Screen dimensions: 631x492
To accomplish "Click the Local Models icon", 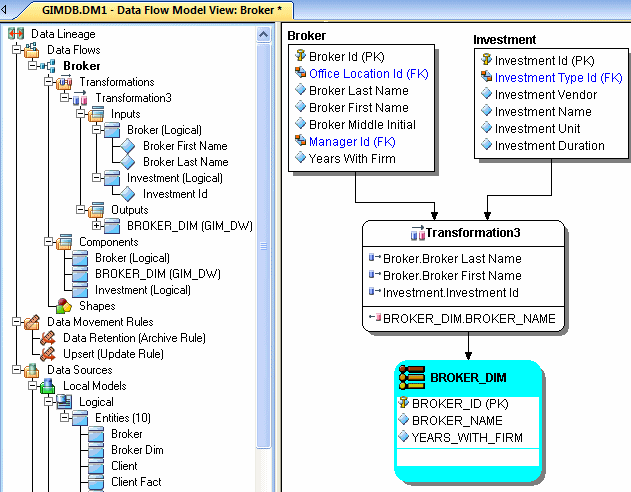I will point(48,386).
